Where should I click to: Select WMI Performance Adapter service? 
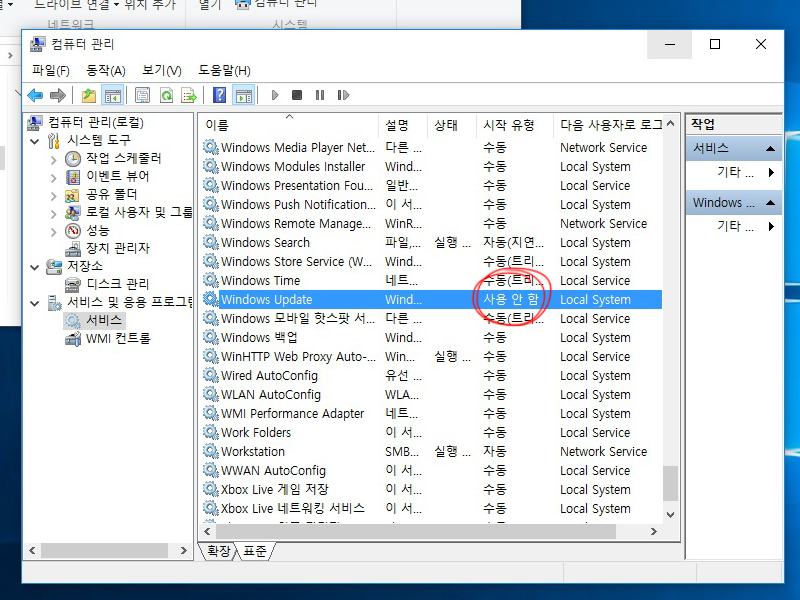tap(432, 414)
